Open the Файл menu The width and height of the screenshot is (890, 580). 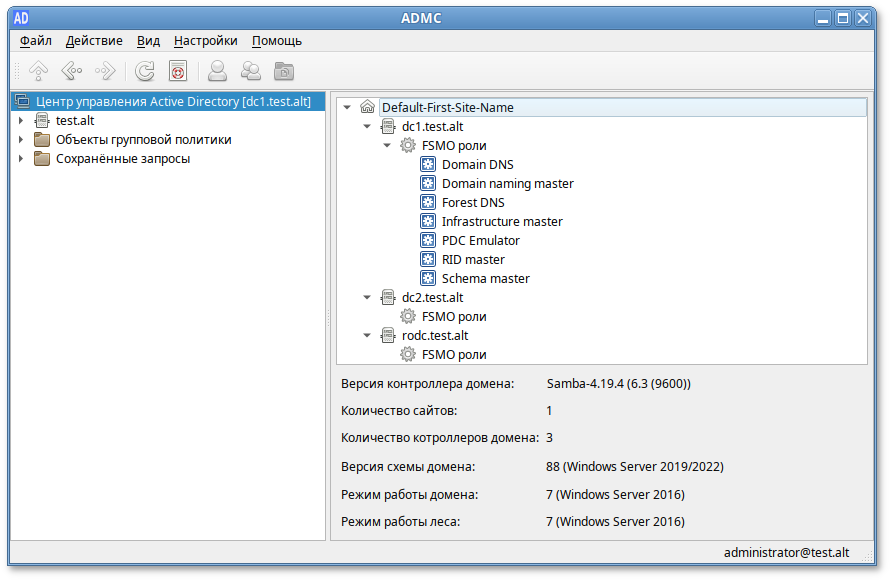coord(36,41)
